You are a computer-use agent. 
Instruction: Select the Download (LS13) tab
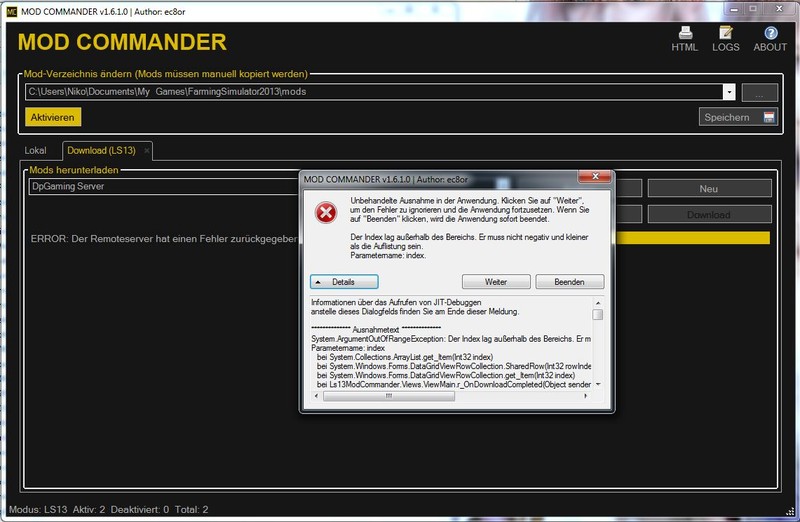pyautogui.click(x=102, y=151)
